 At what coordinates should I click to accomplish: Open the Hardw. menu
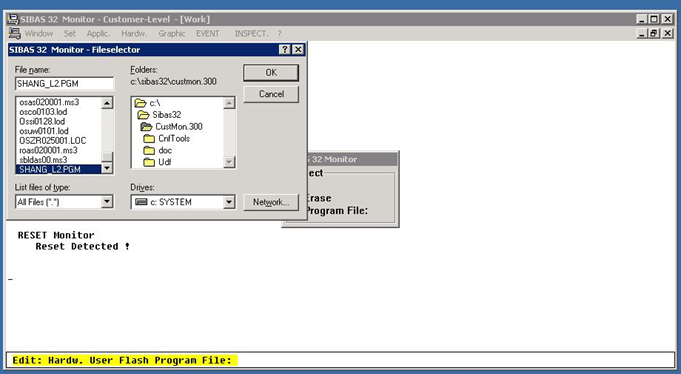click(134, 33)
